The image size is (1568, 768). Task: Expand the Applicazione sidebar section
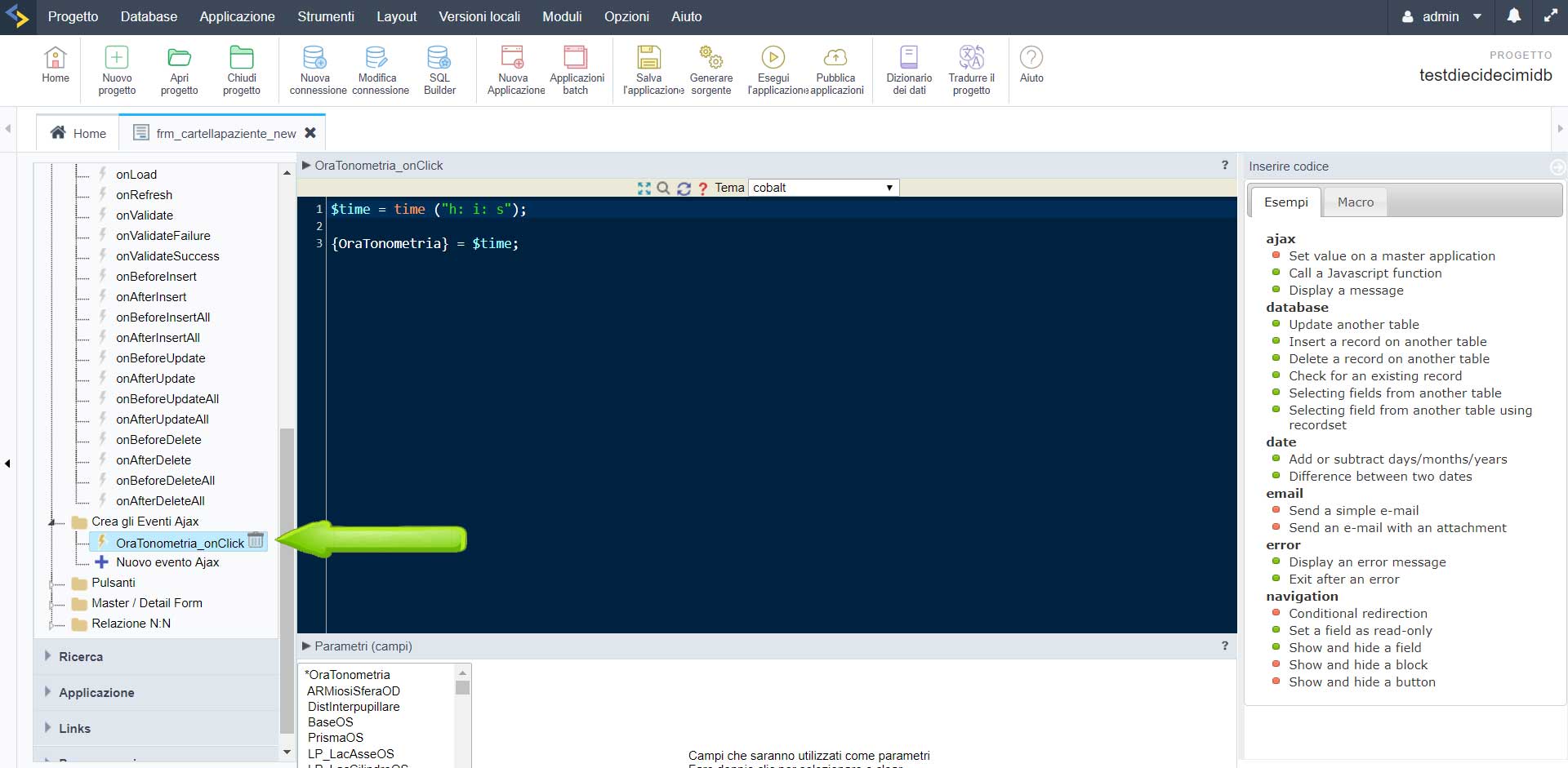coord(96,692)
